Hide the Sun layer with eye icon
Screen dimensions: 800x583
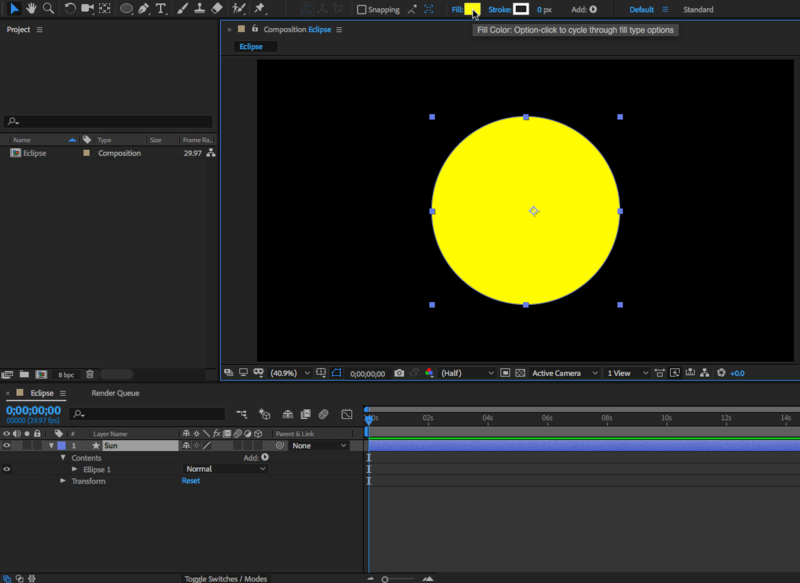point(7,445)
